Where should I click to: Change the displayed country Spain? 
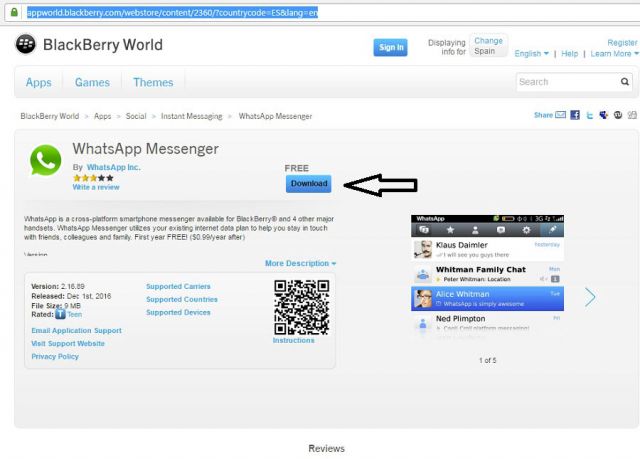[x=488, y=46]
